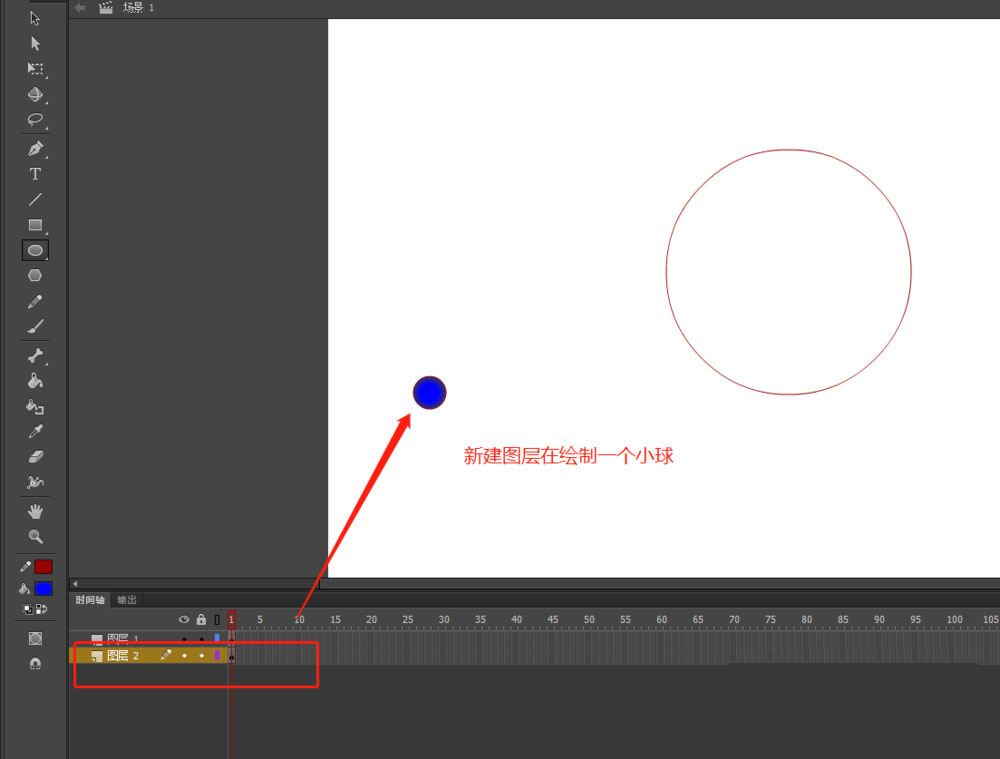
Task: Select the Rectangle tool
Action: tap(35, 225)
